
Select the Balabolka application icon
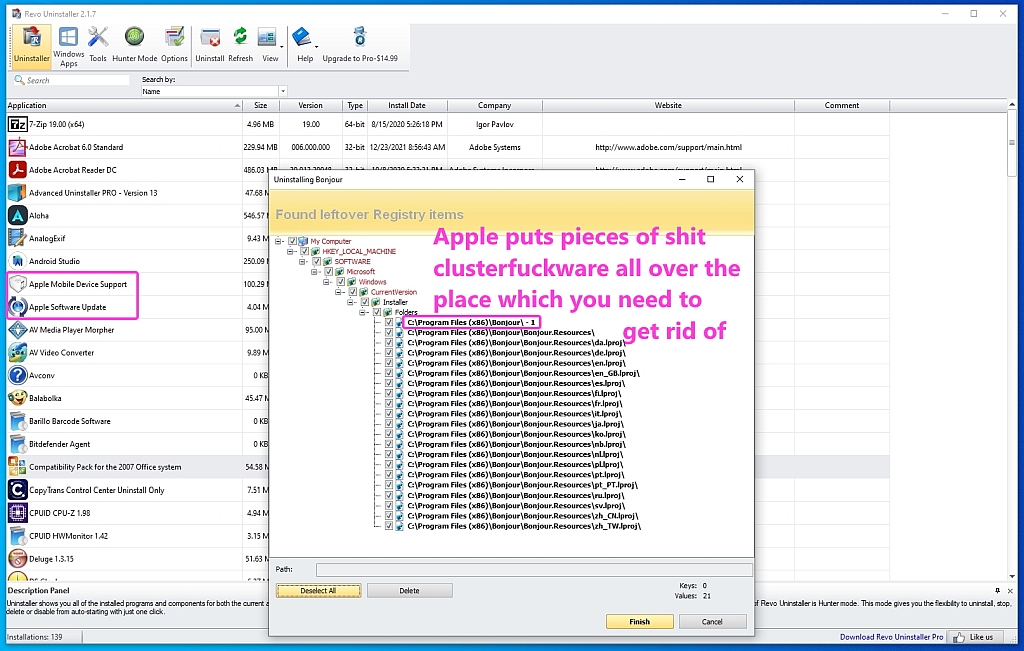[18, 398]
